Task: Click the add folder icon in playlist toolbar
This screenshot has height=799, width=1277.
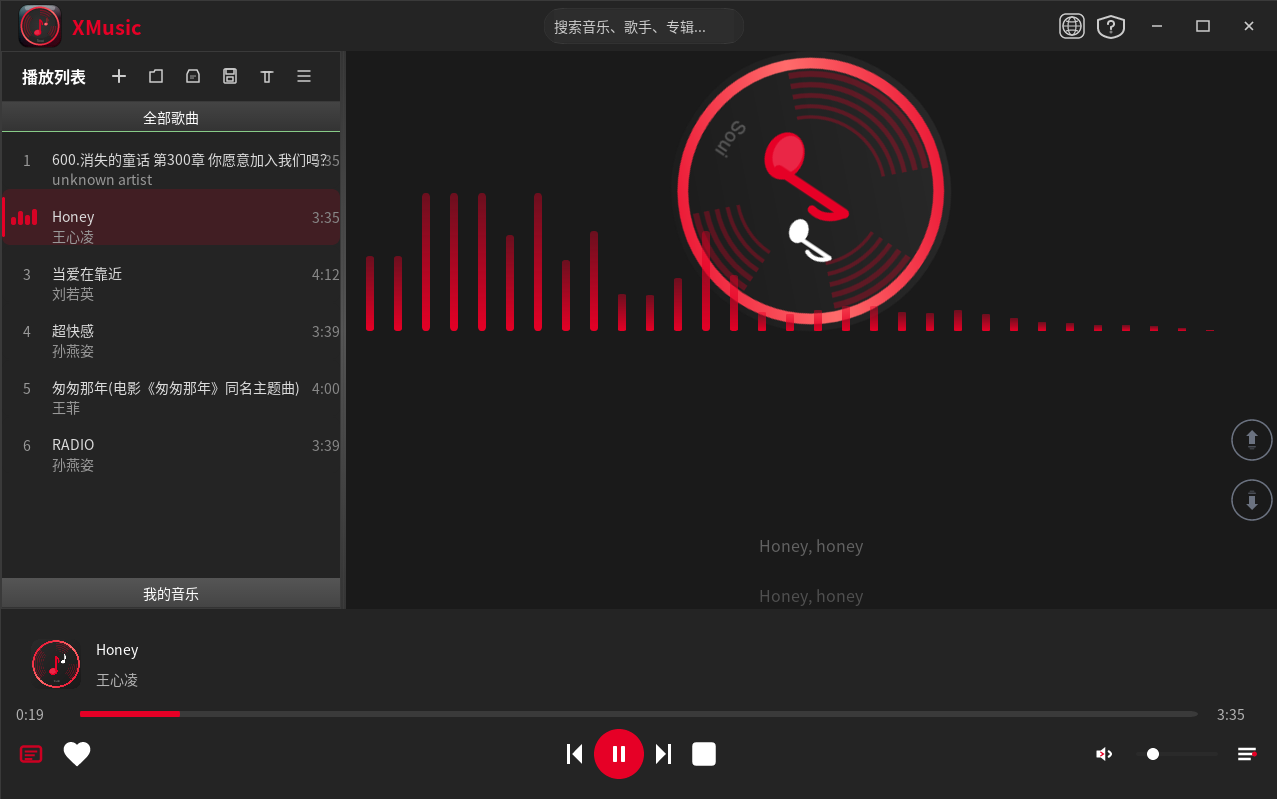Action: pyautogui.click(x=156, y=76)
